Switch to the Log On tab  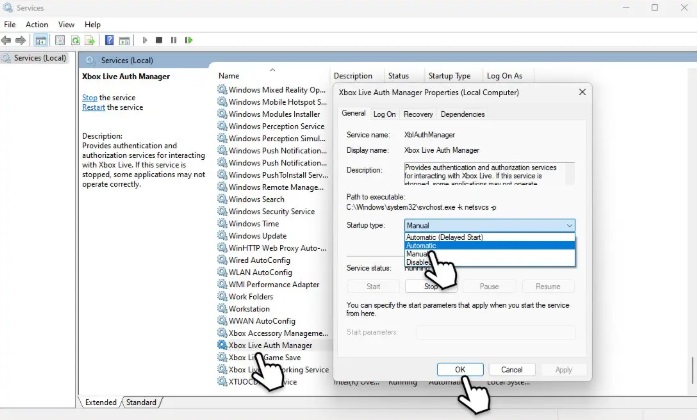pos(384,114)
